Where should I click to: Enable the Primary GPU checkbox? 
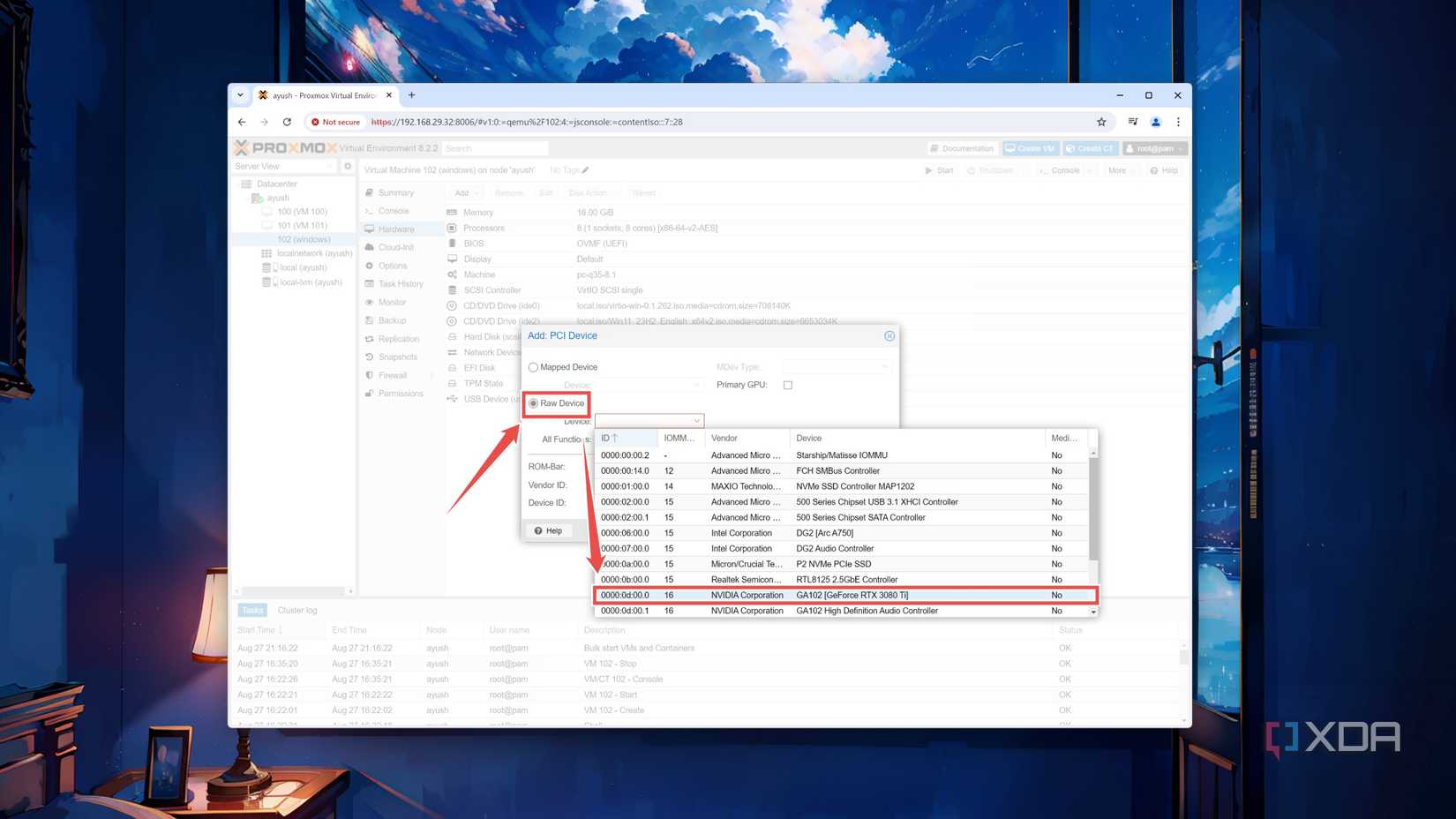(788, 385)
